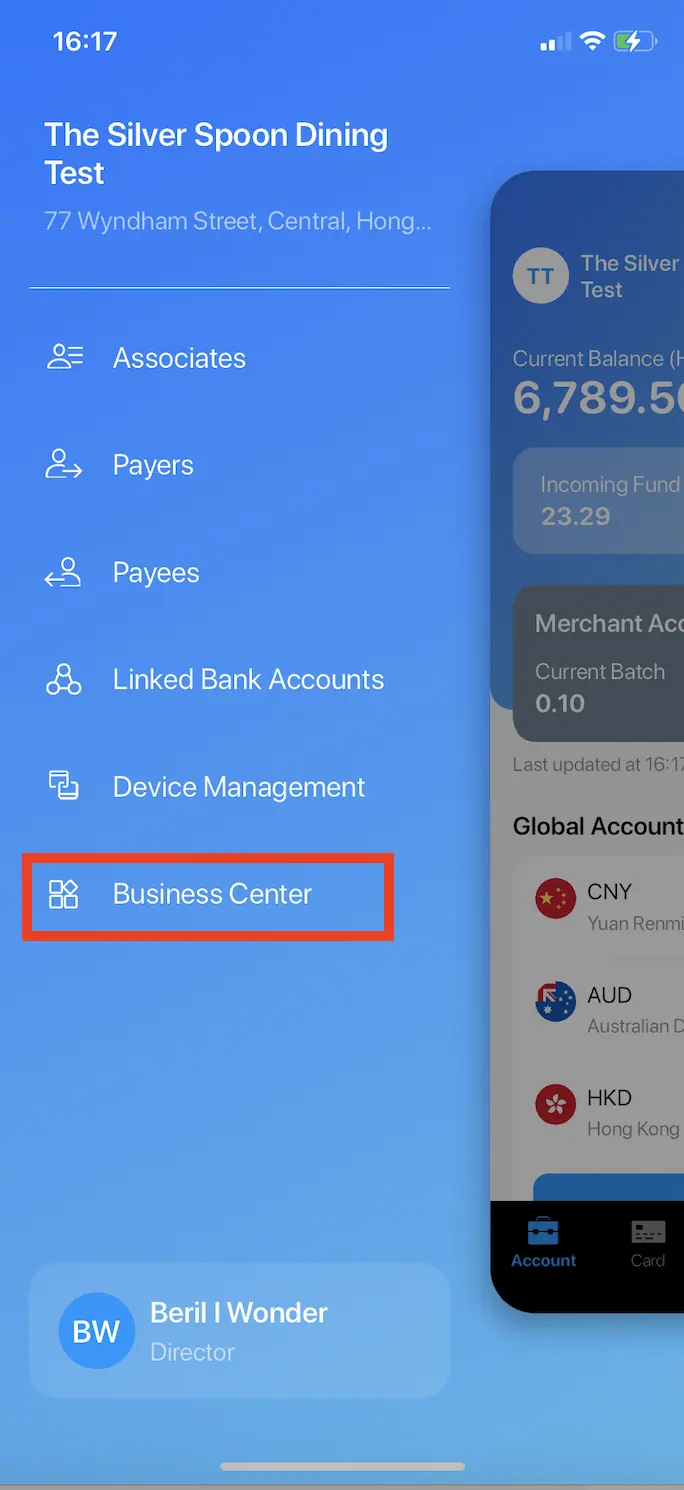Tap the HKD Hong Kong flag icon
This screenshot has height=1490, width=684.
click(556, 1105)
